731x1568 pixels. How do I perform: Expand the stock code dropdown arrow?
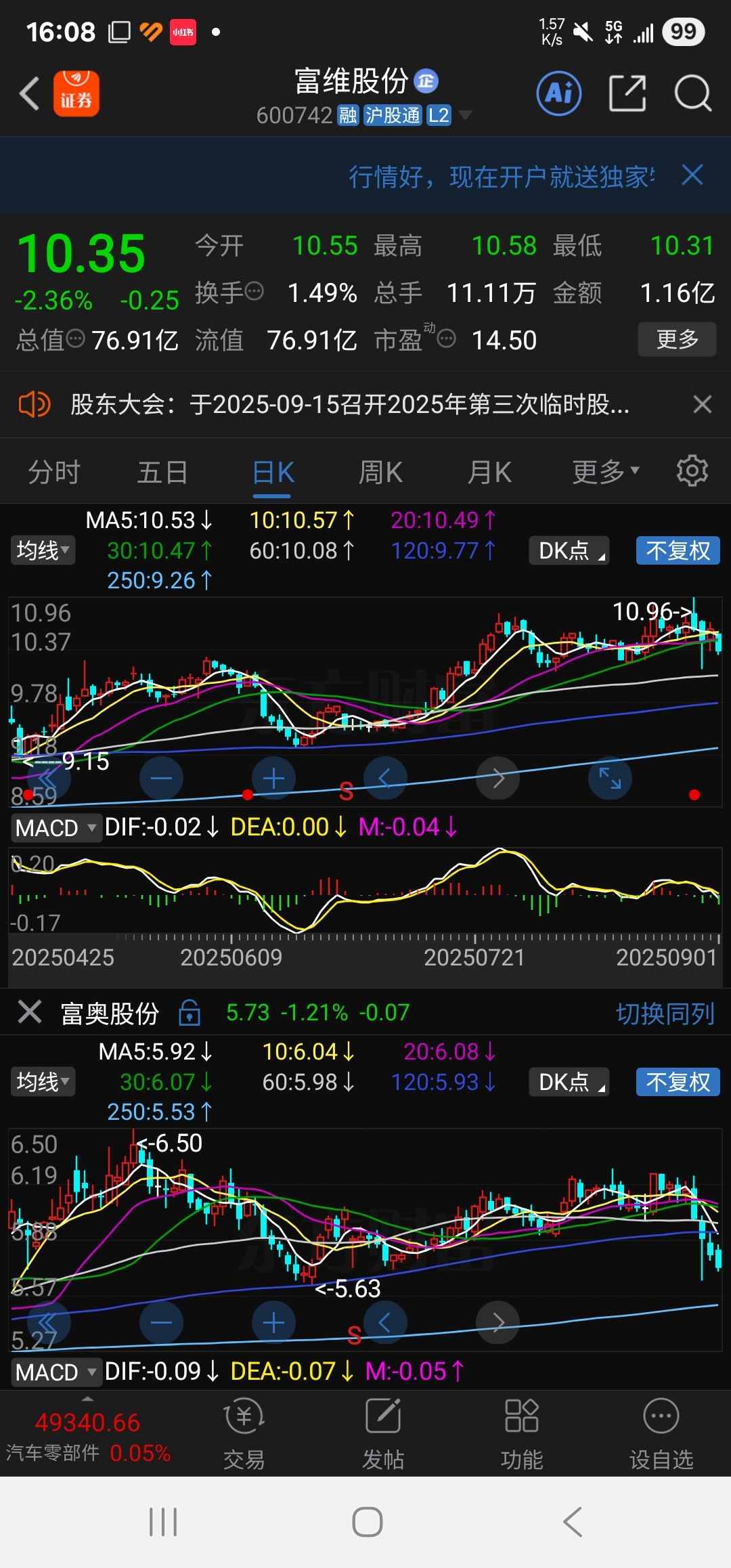[x=465, y=116]
